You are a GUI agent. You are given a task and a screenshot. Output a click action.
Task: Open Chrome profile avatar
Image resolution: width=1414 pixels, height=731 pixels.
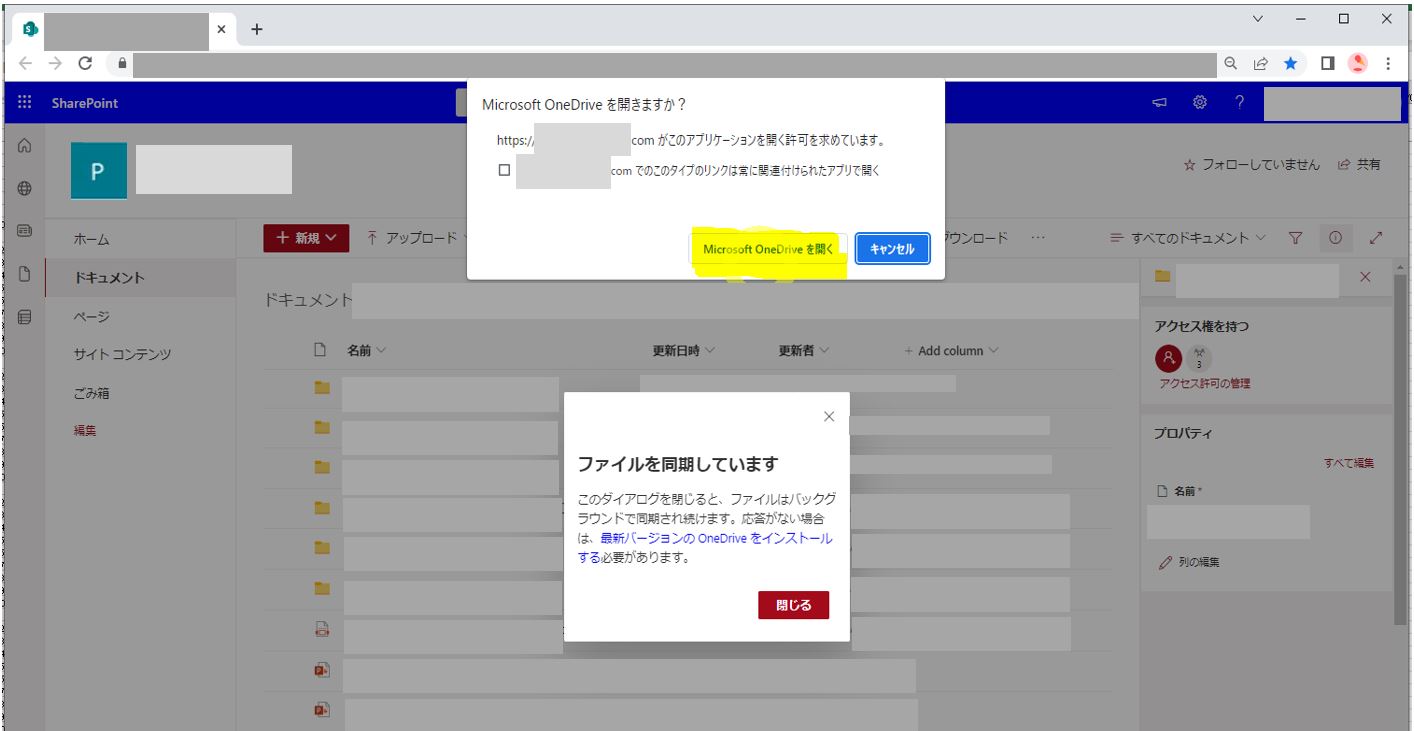pyautogui.click(x=1357, y=63)
